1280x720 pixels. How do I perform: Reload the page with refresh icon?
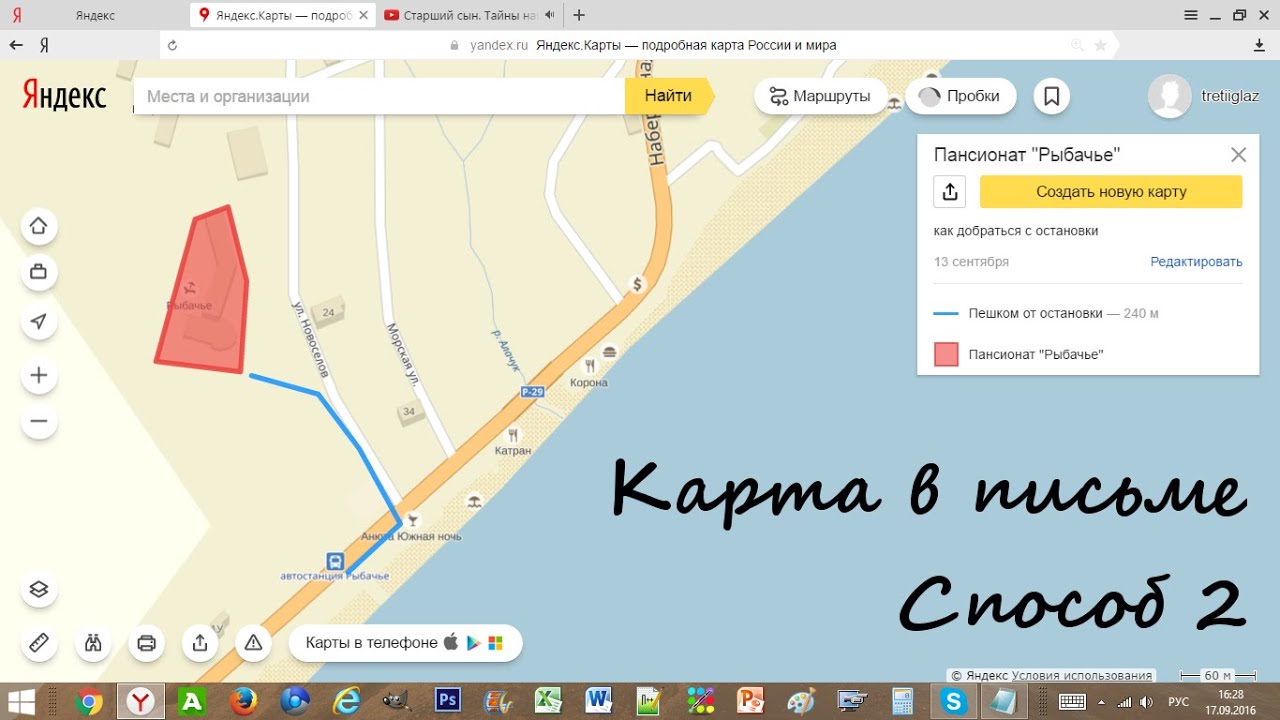click(172, 45)
